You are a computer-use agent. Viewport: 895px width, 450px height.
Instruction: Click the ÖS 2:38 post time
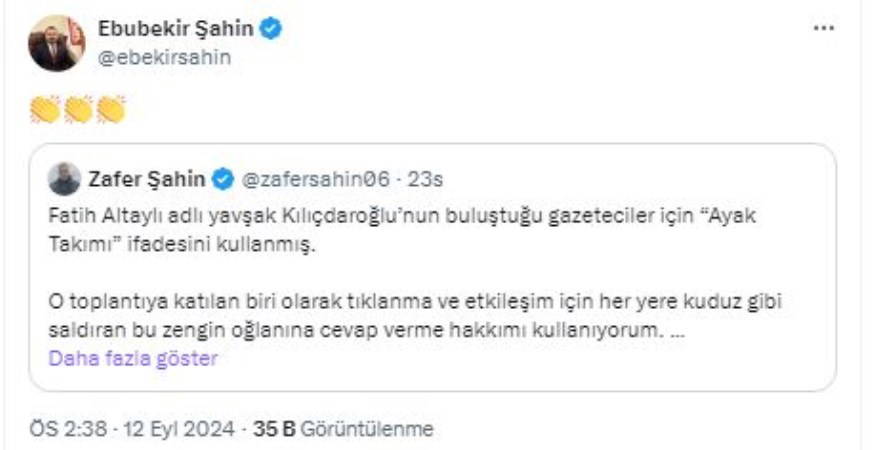69,429
